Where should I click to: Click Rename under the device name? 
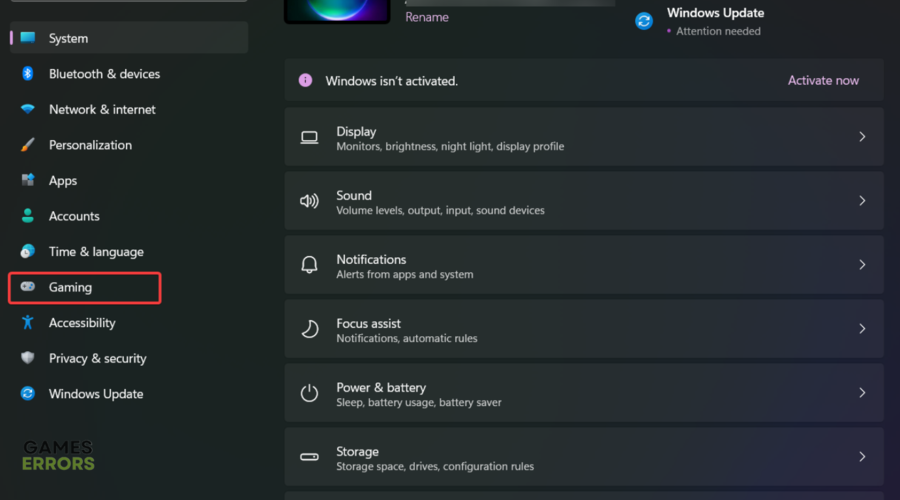[427, 17]
